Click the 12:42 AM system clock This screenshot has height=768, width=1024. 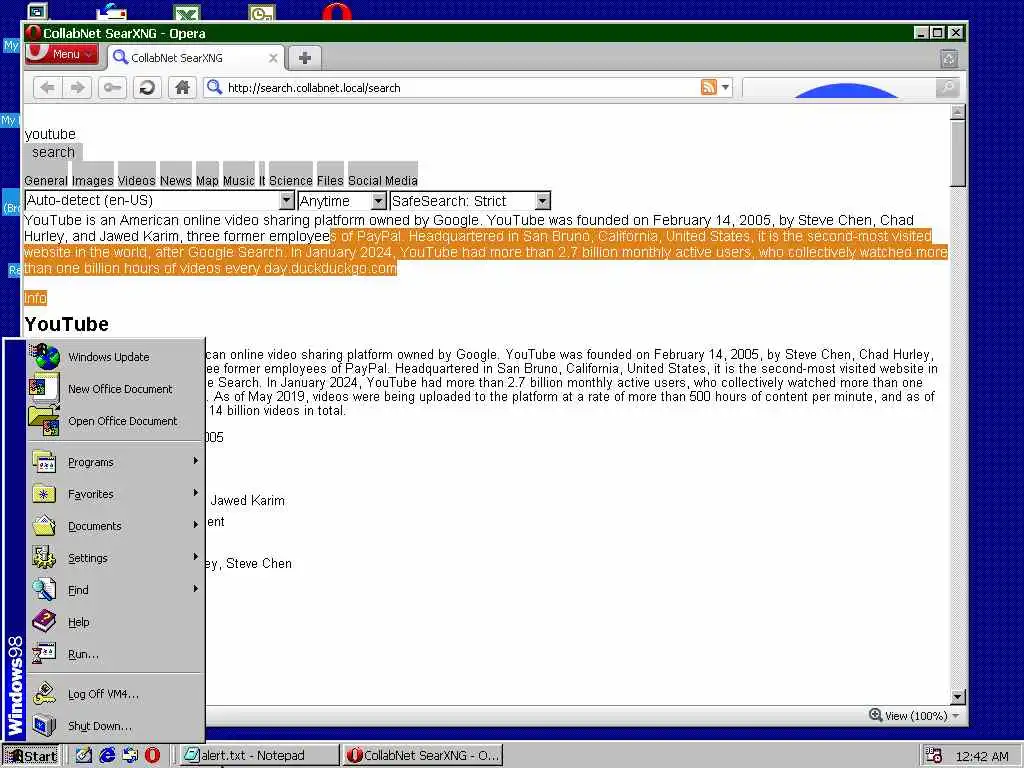pos(982,756)
